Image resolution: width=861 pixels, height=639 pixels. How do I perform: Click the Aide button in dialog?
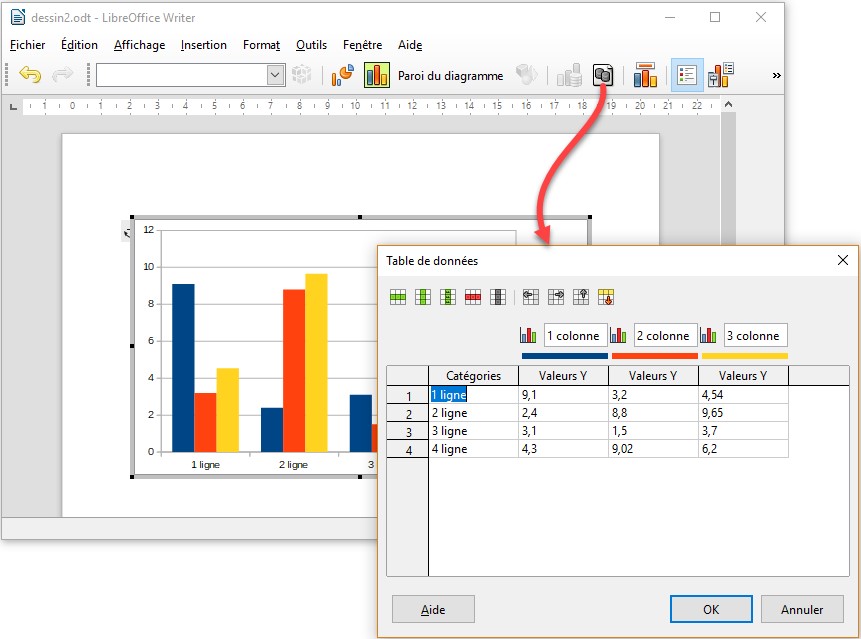(x=433, y=609)
